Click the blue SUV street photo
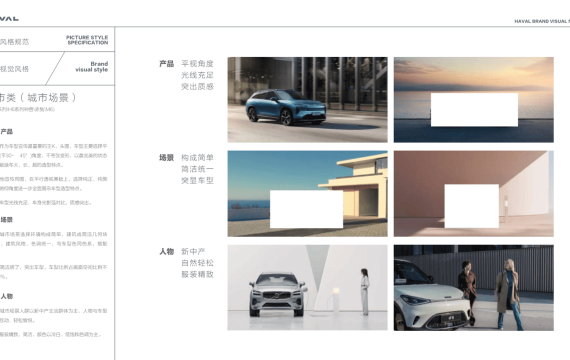Viewport: 570px width, 360px height. point(308,100)
